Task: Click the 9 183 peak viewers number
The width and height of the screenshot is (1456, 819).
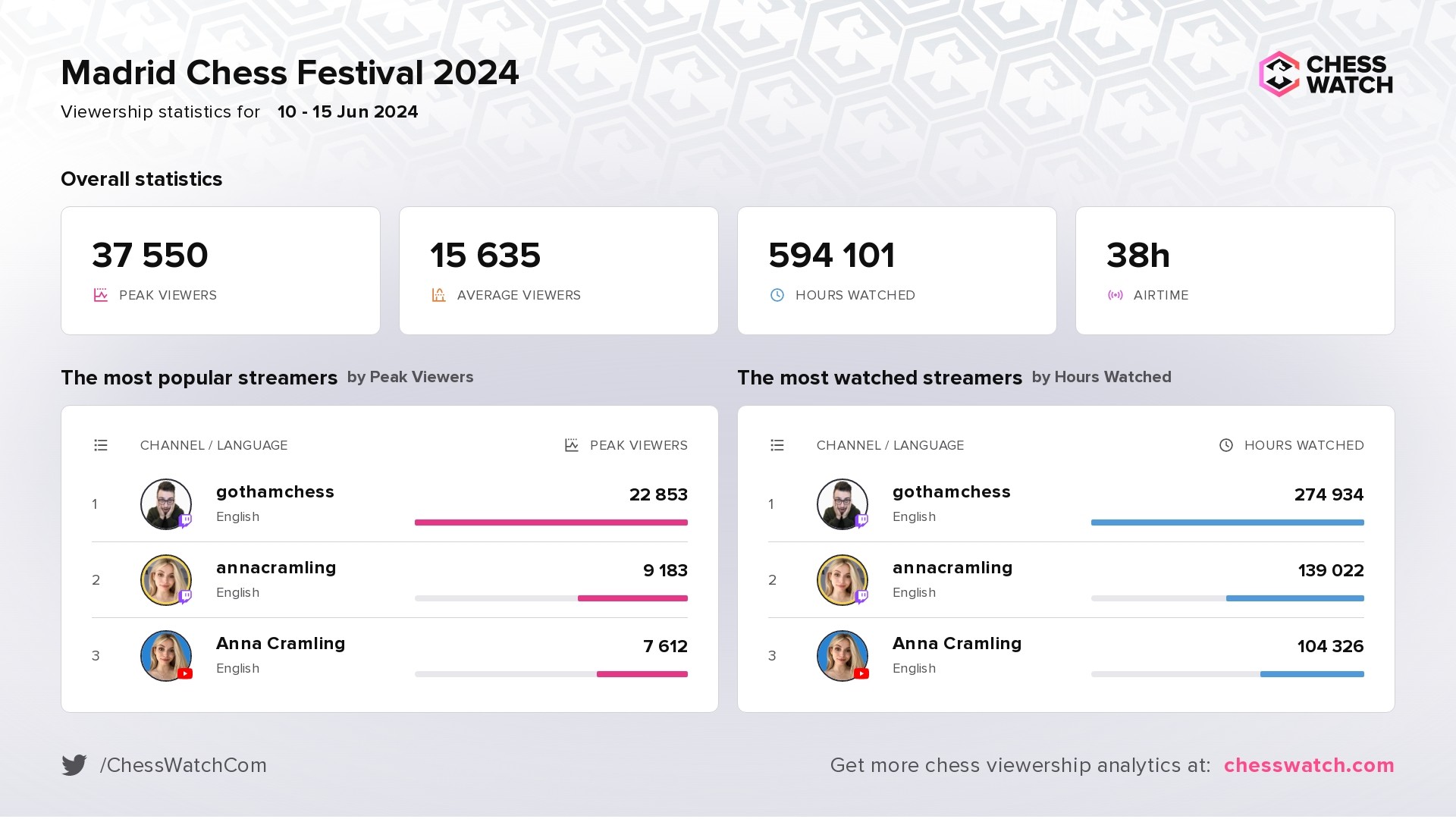Action: pos(665,570)
